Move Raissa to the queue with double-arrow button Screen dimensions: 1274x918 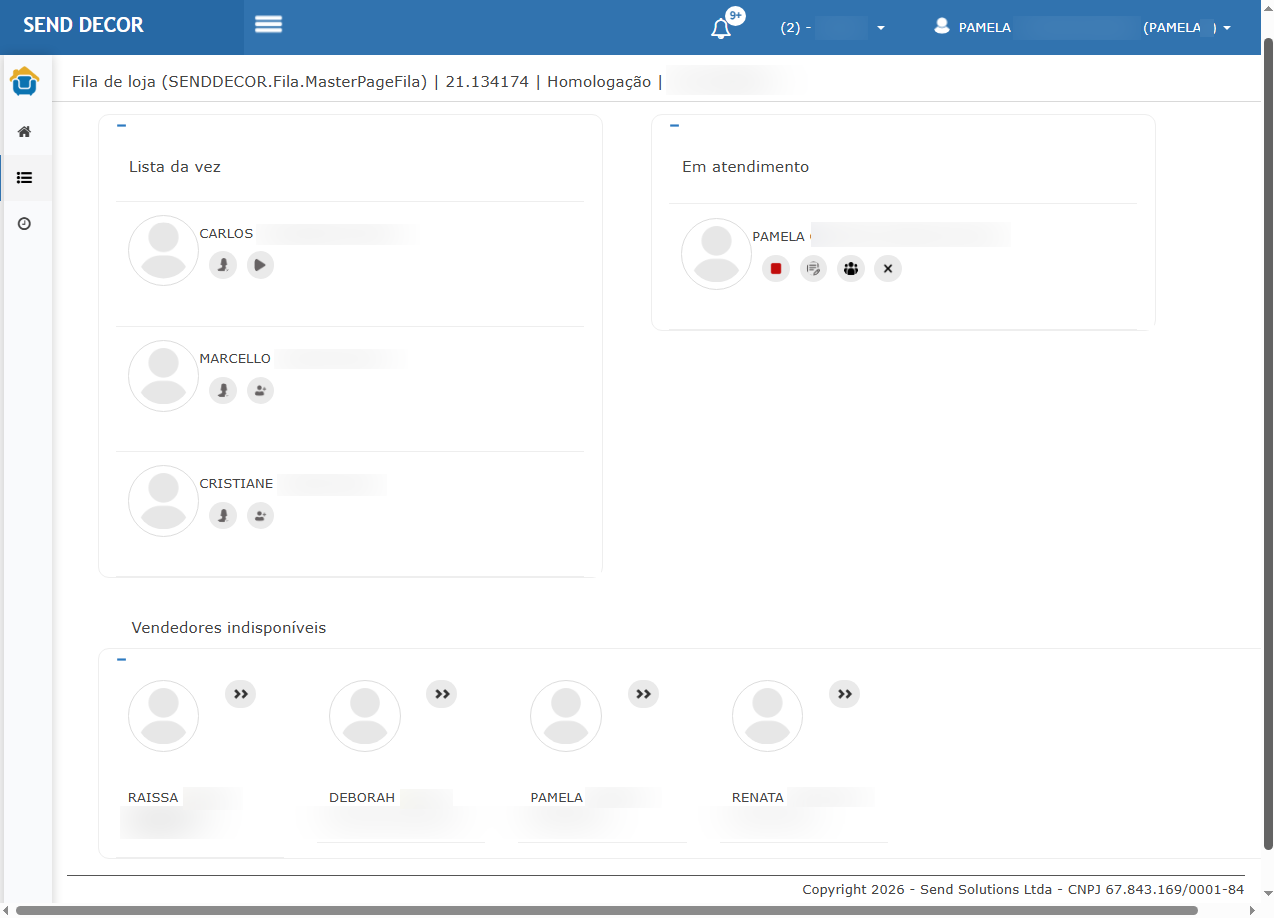[240, 693]
